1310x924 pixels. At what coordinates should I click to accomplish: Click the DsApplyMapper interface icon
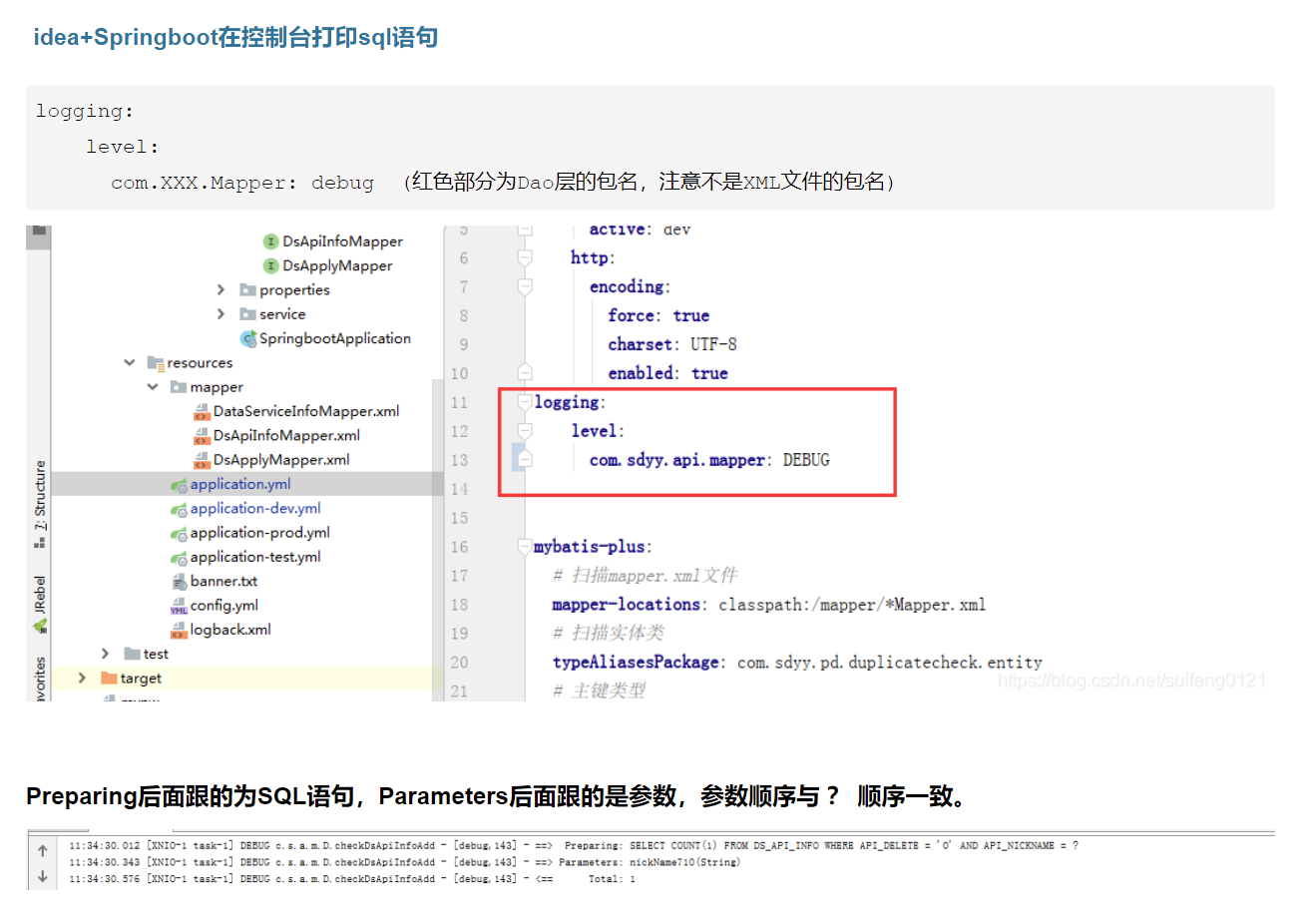tap(270, 265)
